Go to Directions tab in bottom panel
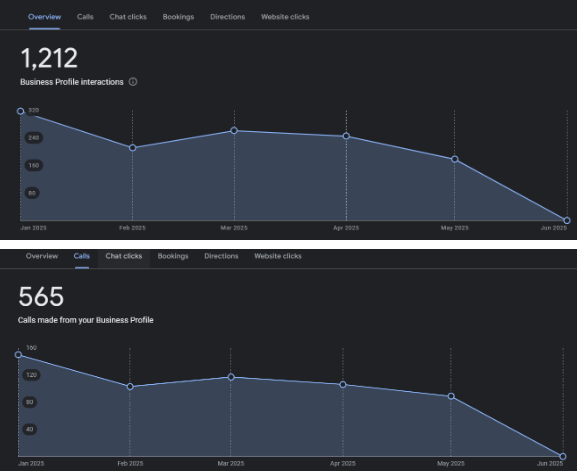 [221, 256]
